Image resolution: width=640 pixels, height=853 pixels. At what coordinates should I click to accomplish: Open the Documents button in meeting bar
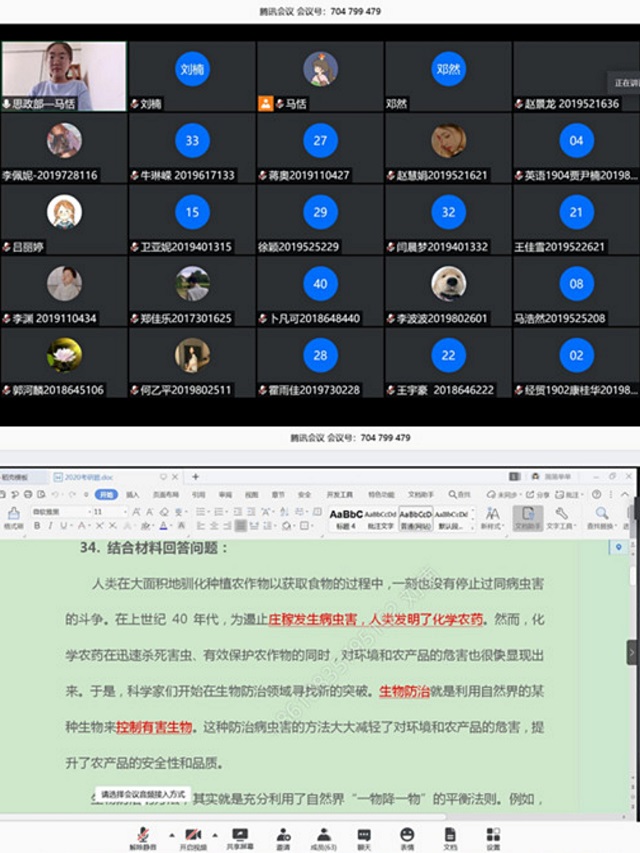point(450,838)
